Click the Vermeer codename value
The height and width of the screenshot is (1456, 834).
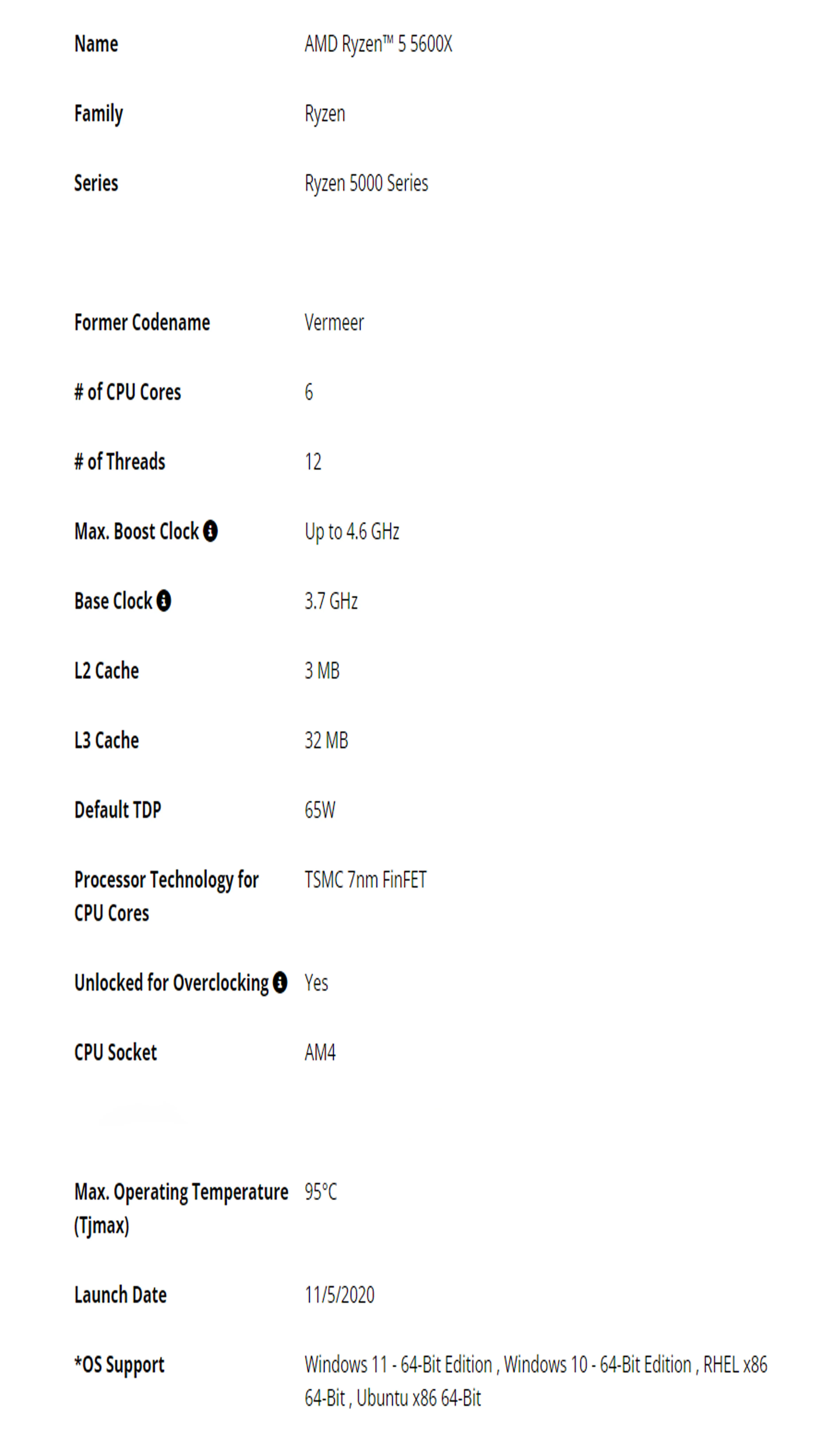[334, 322]
